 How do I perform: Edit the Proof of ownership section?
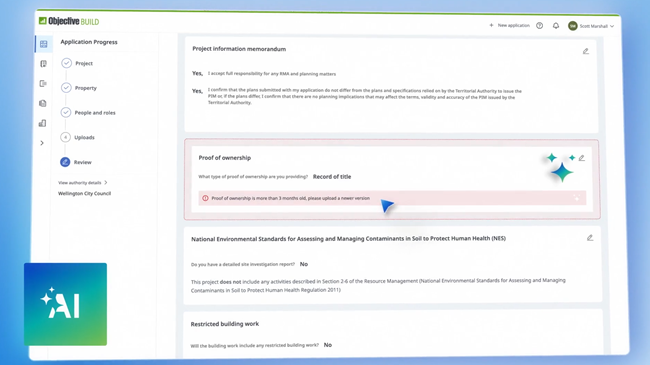pos(582,158)
